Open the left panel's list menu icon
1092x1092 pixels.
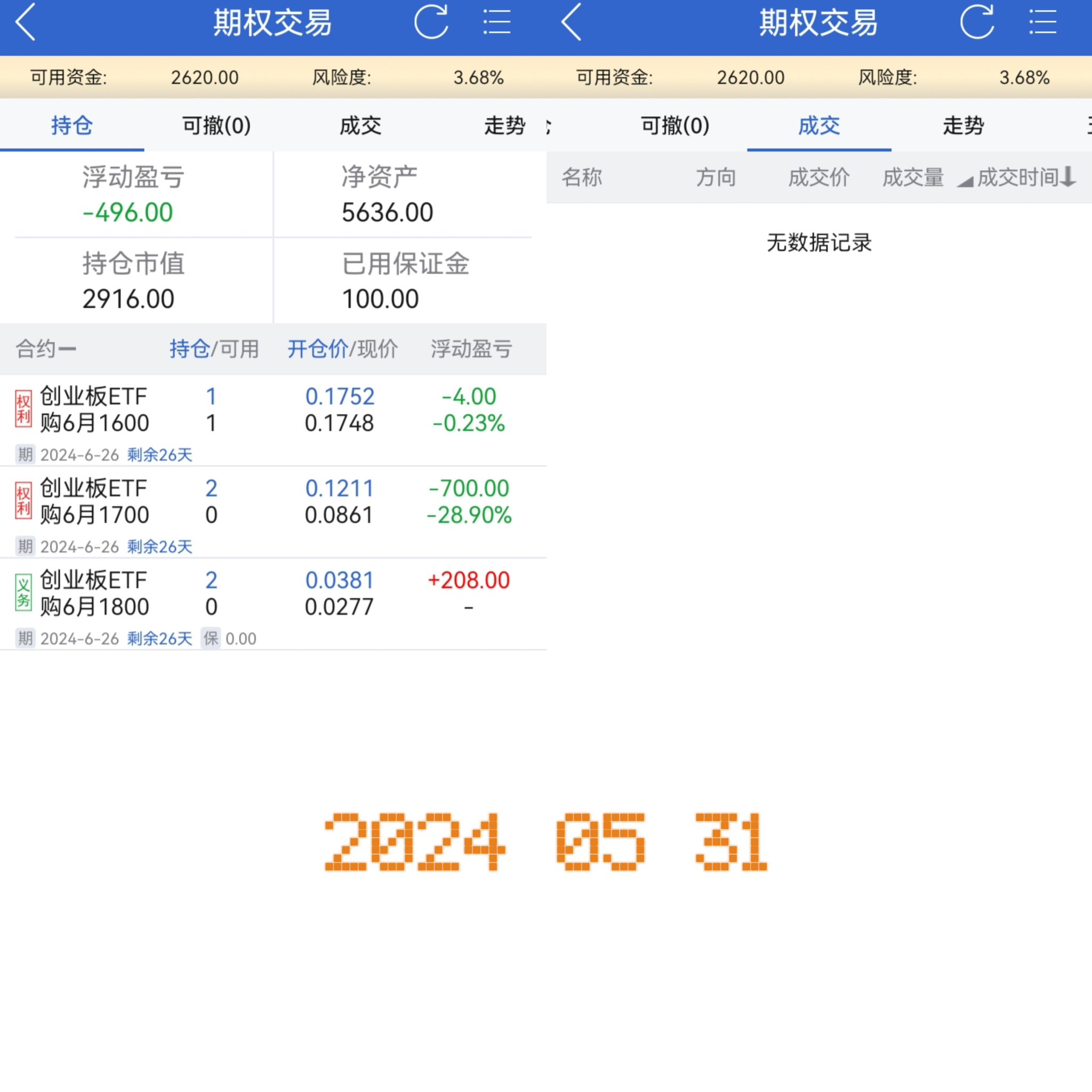(497, 22)
